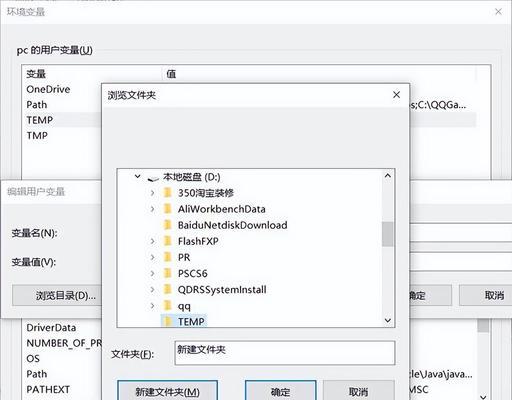Screen dimensions: 512x400
Task: Select the QDRSSystemInstall folder icon
Action: coord(167,289)
